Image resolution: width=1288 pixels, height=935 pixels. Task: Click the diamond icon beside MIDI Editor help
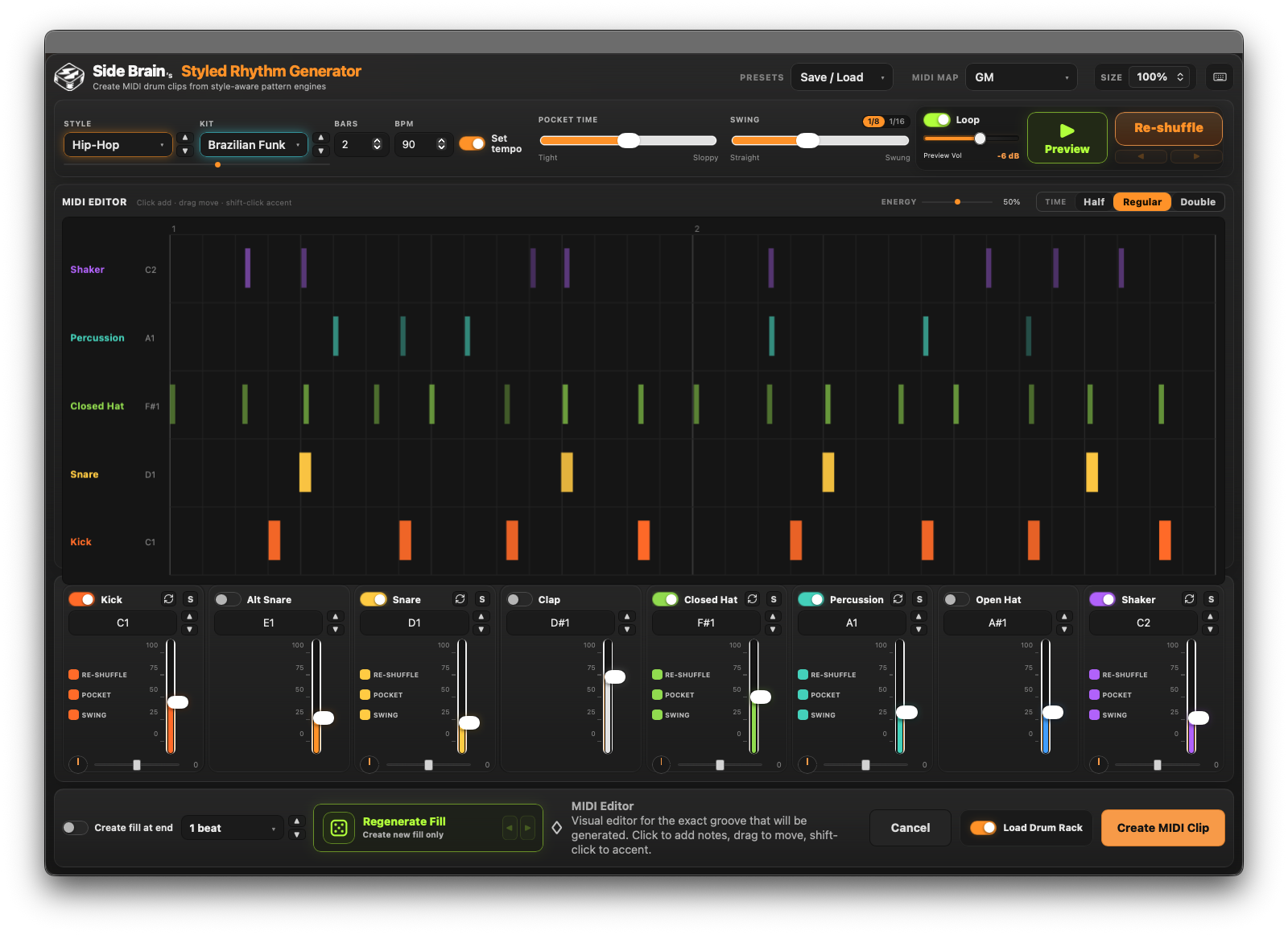pos(556,828)
